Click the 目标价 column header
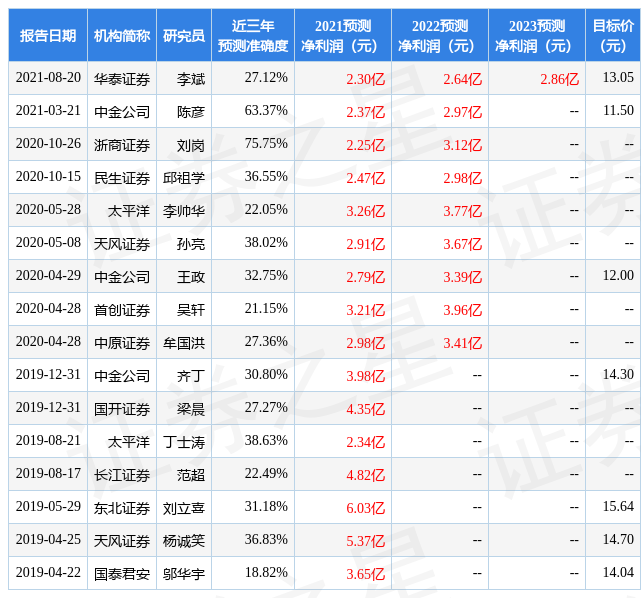Viewport: 641px width, 598px height. (613, 36)
